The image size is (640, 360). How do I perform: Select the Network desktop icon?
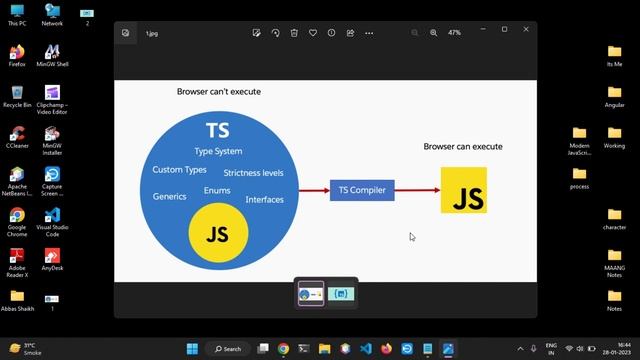pos(52,15)
